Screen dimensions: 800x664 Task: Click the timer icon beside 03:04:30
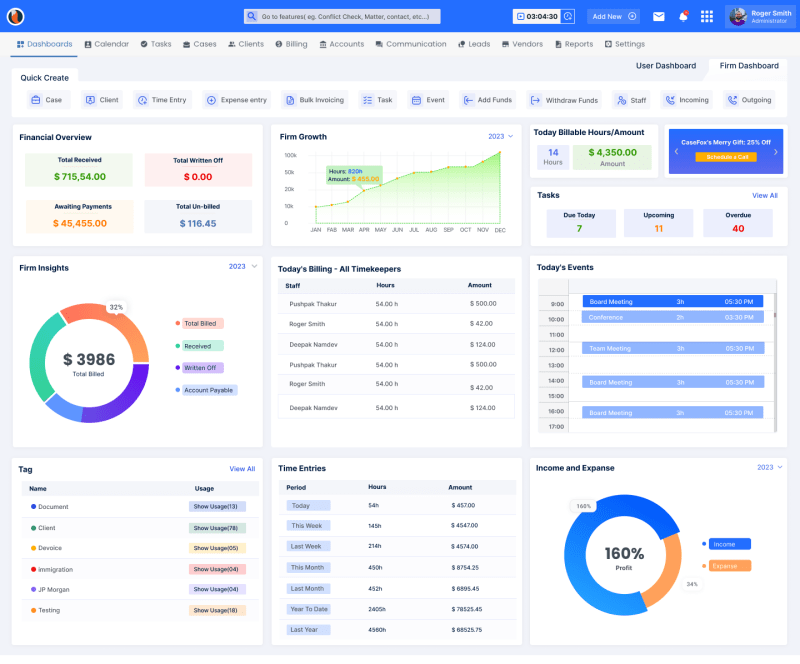[x=568, y=16]
